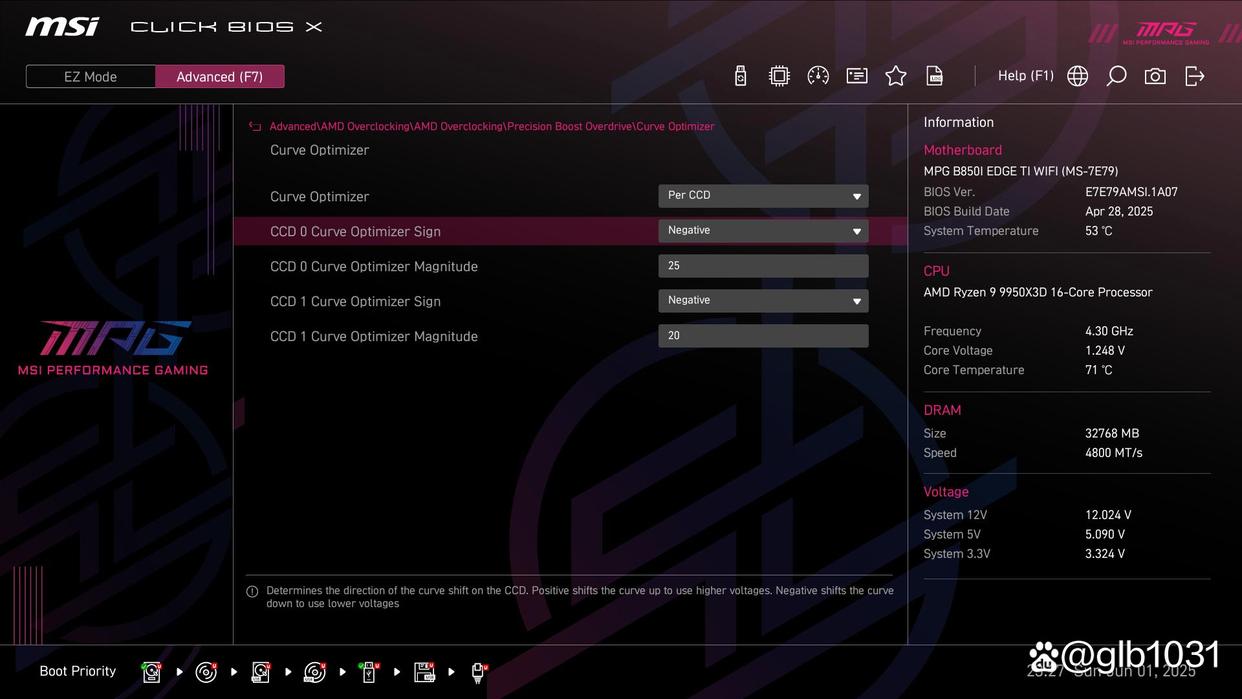
Task: Click "AMD Ryzen 9 9950X3D 16-Core Processor" text
Action: (x=1038, y=293)
